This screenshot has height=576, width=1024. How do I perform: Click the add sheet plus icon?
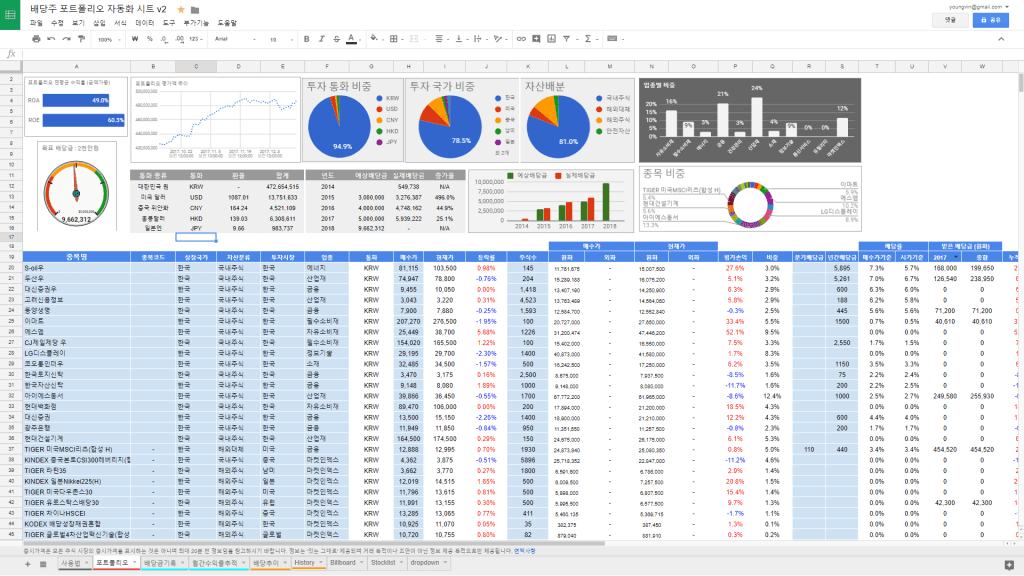coord(27,564)
